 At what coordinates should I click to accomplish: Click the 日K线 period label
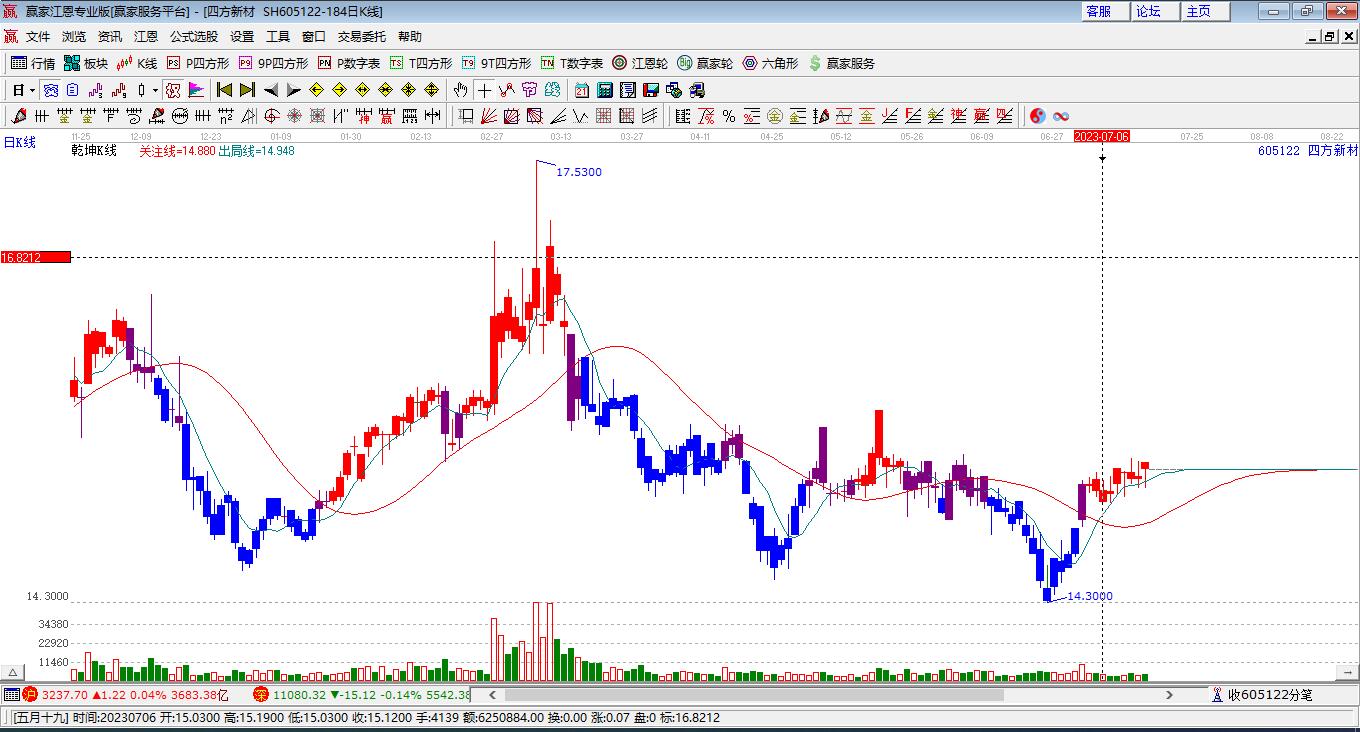20,142
